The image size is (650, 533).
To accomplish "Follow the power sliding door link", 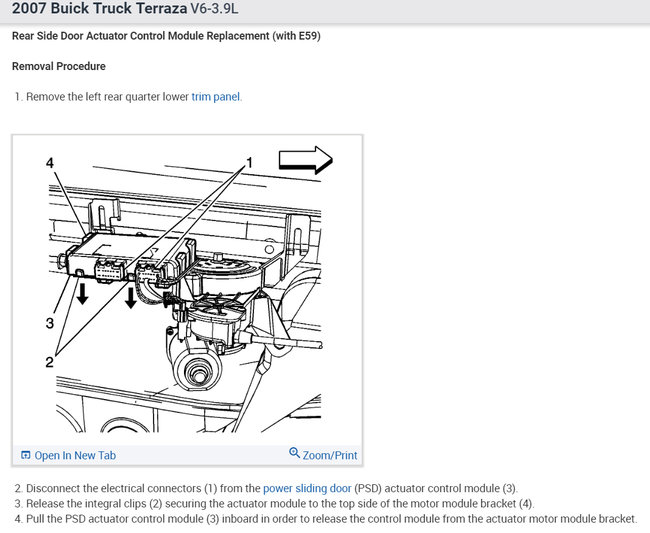I will (307, 488).
